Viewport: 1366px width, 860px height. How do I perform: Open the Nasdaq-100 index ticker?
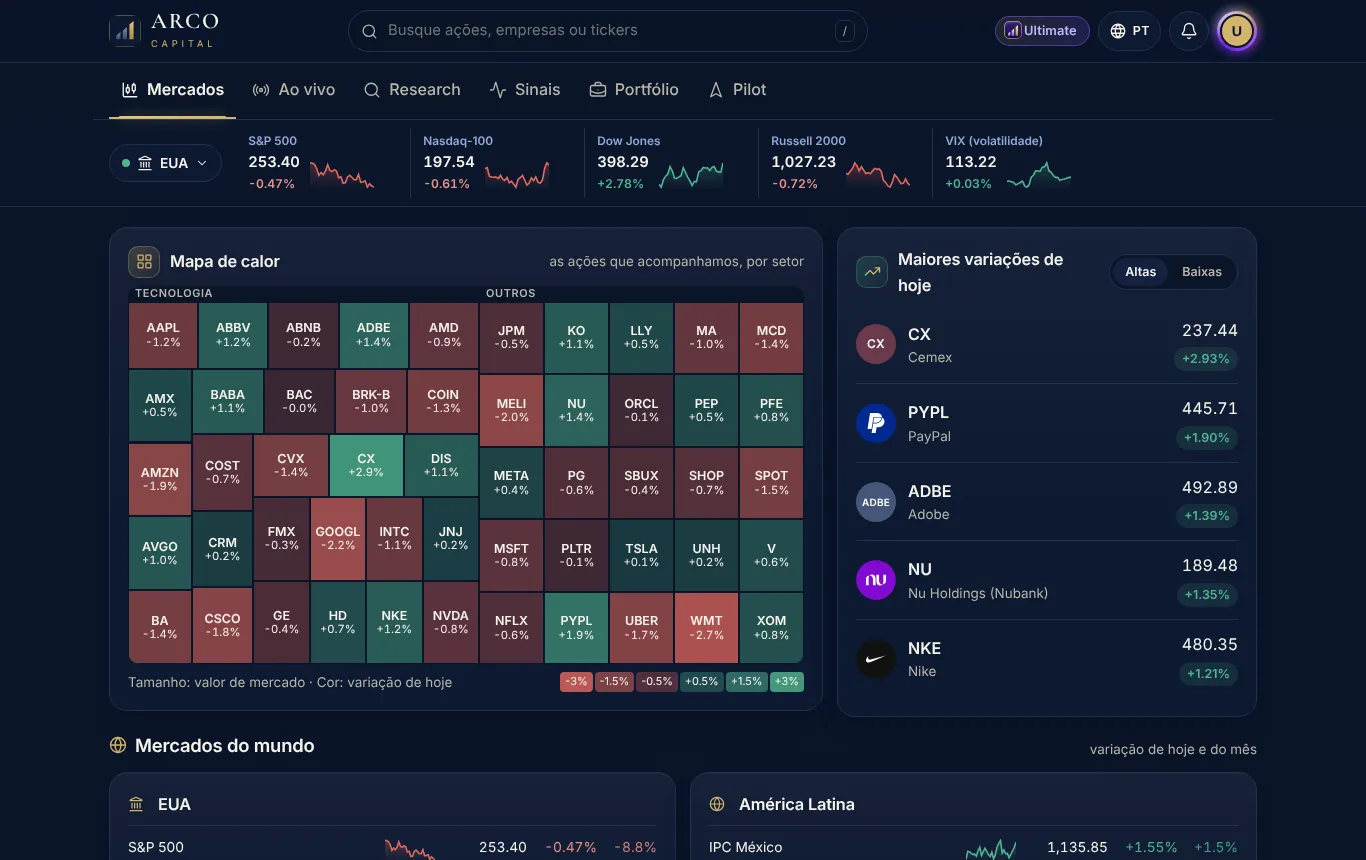[x=486, y=163]
